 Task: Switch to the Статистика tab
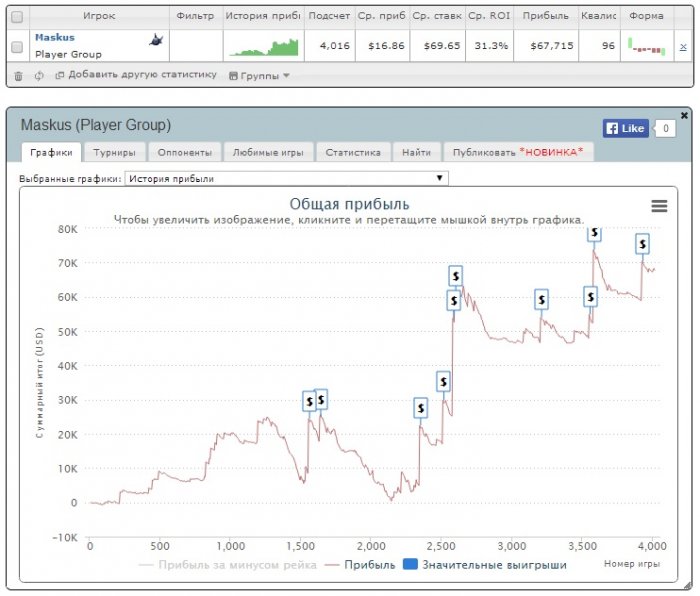(x=353, y=153)
